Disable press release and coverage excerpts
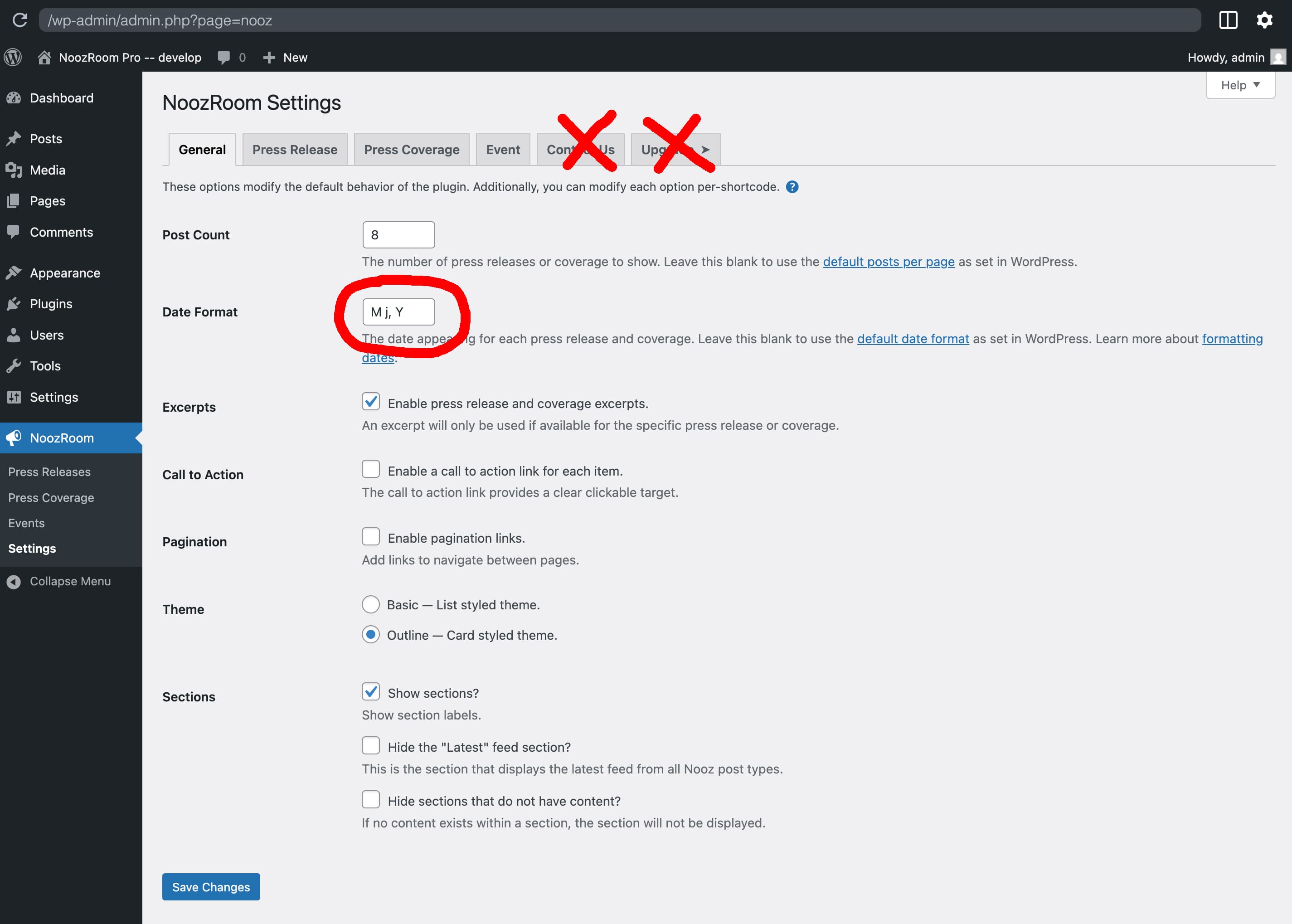 (x=370, y=402)
